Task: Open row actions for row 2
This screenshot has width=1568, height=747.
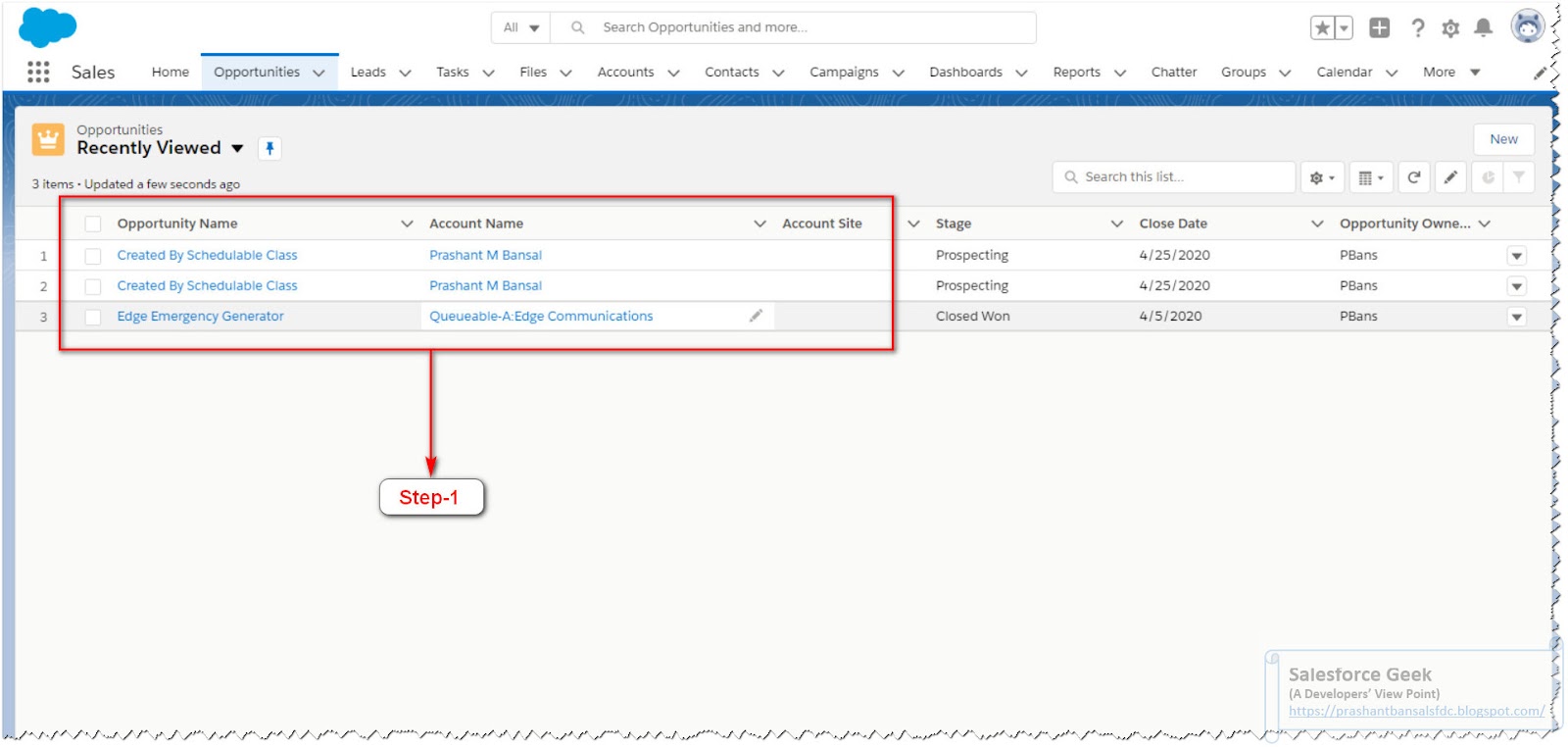Action: (x=1516, y=286)
